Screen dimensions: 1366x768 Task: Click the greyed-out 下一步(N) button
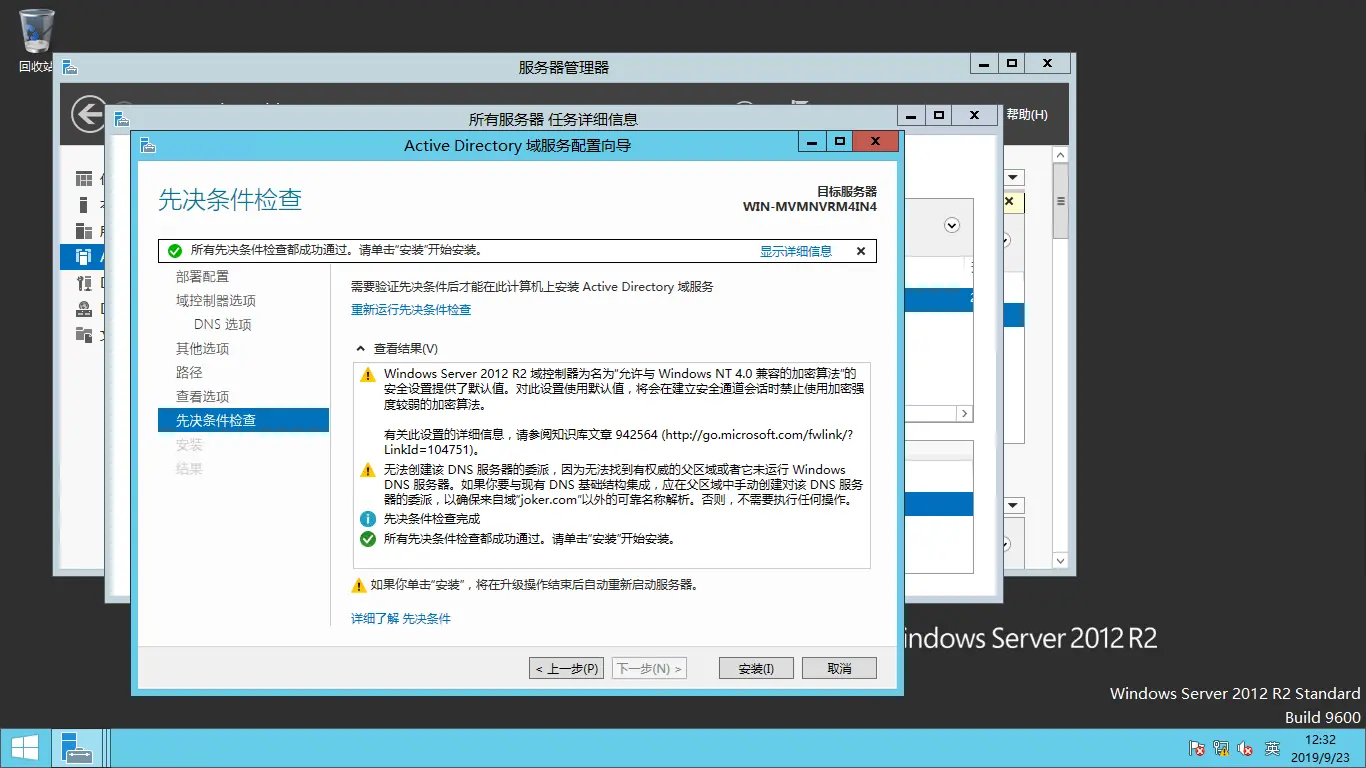[x=649, y=668]
